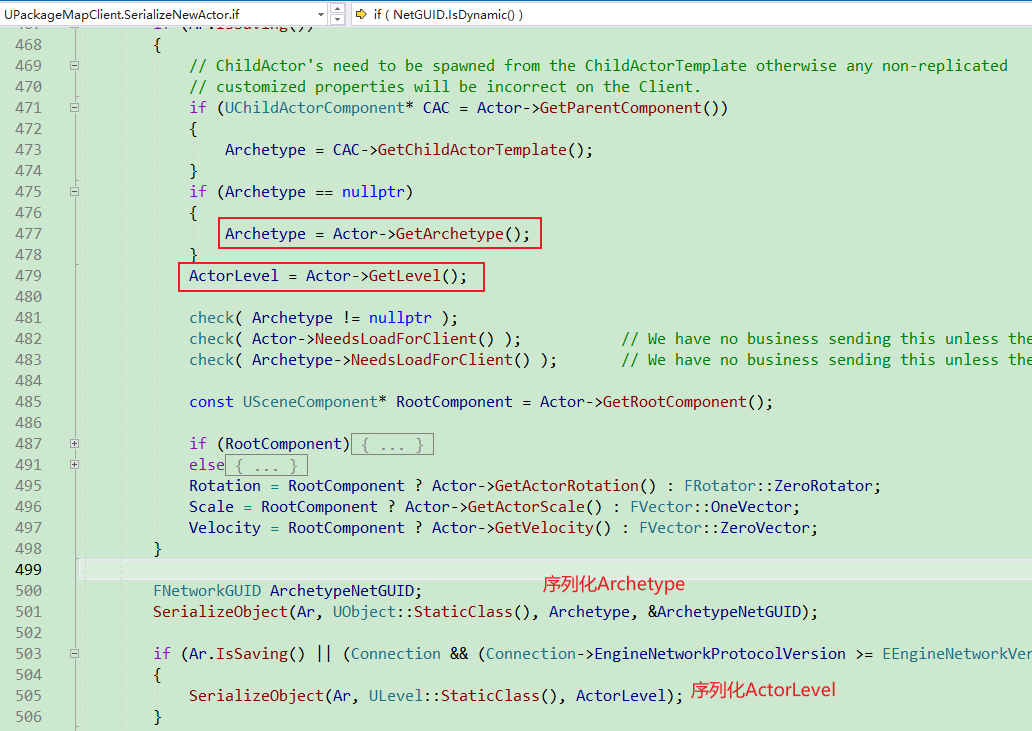Expand the collapsed else block at line 491
This screenshot has height=731, width=1032.
tap(74, 465)
